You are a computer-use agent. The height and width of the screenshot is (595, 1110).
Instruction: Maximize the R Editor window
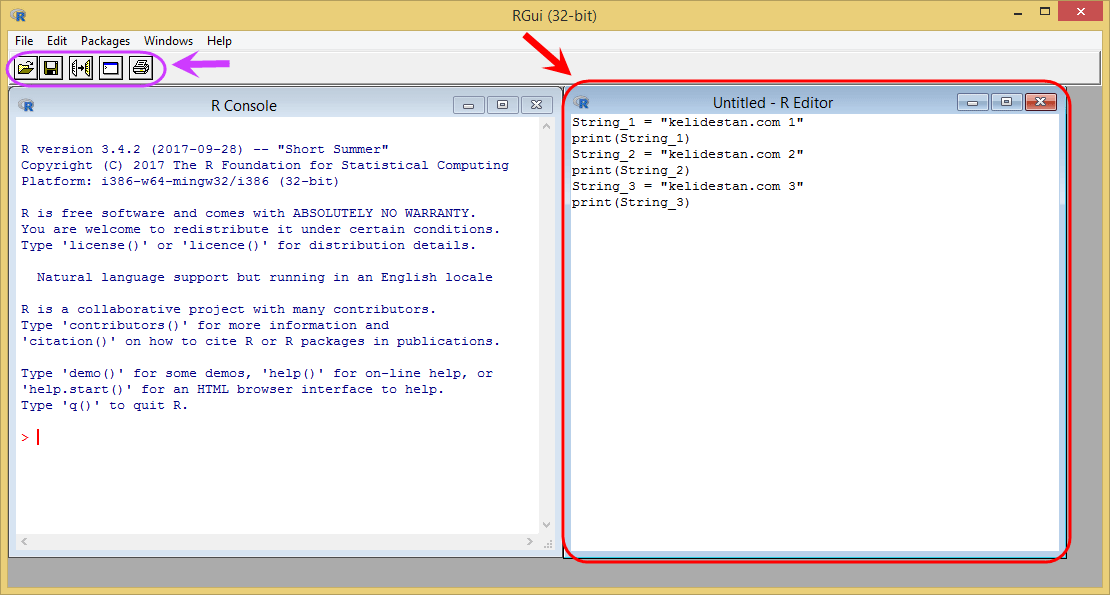[x=1007, y=102]
